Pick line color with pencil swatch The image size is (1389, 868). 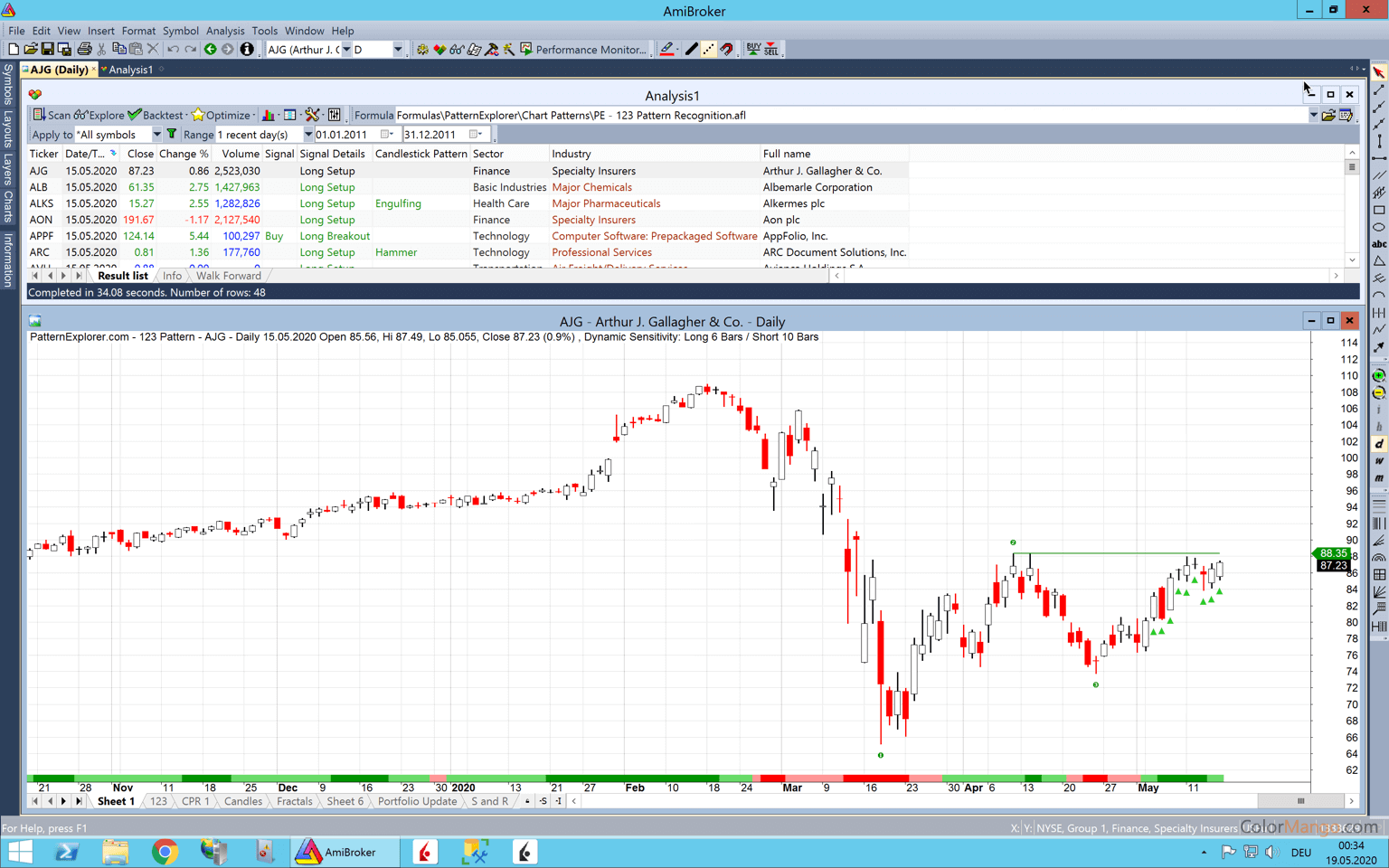(x=667, y=50)
